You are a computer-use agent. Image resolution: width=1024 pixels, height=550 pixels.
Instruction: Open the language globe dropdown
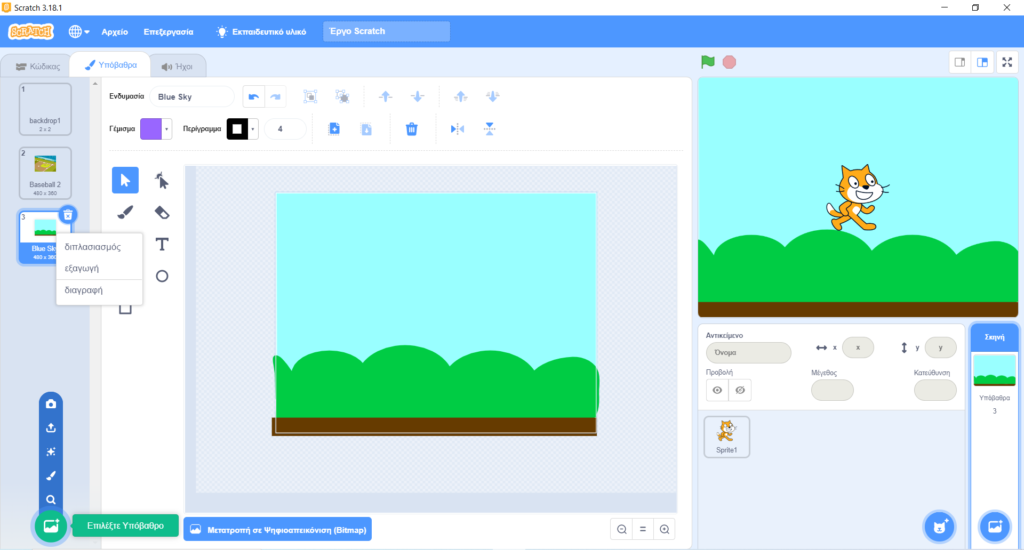click(79, 31)
